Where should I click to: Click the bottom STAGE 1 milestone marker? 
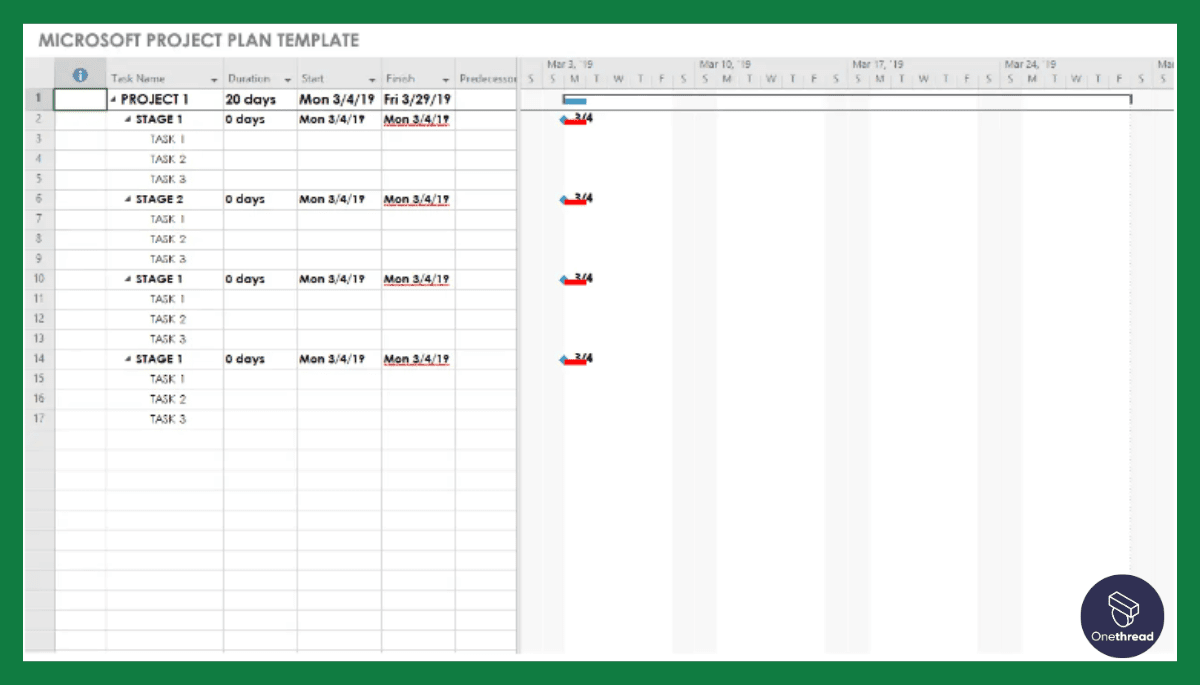coord(564,359)
